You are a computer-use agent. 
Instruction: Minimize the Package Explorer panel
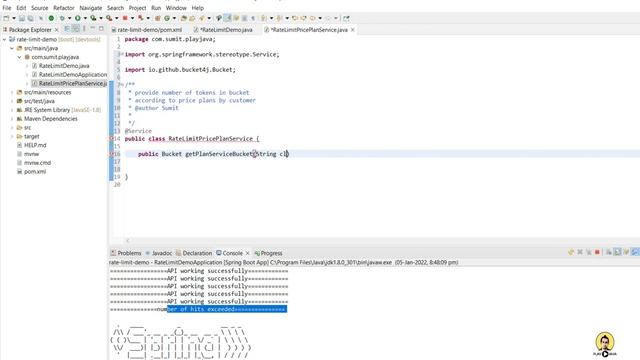(x=93, y=28)
